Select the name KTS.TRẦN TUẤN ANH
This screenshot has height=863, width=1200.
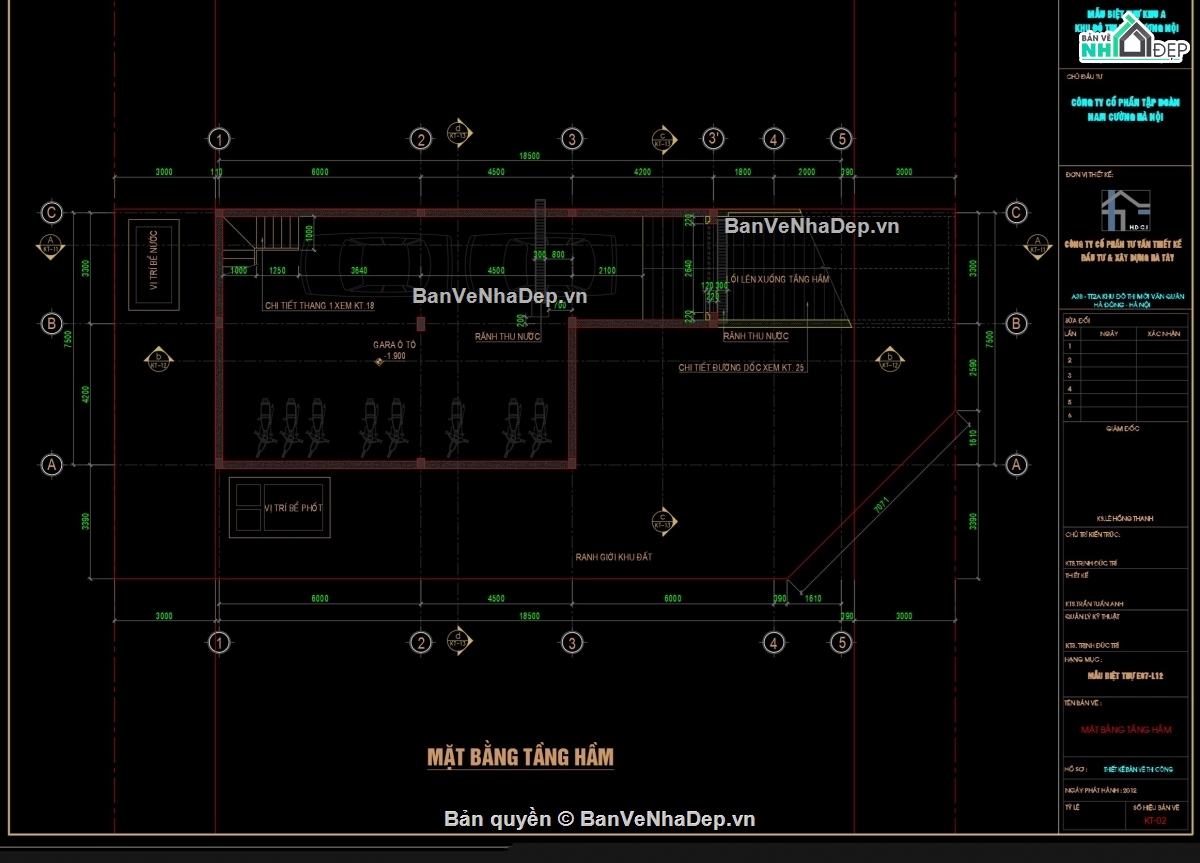point(1095,604)
